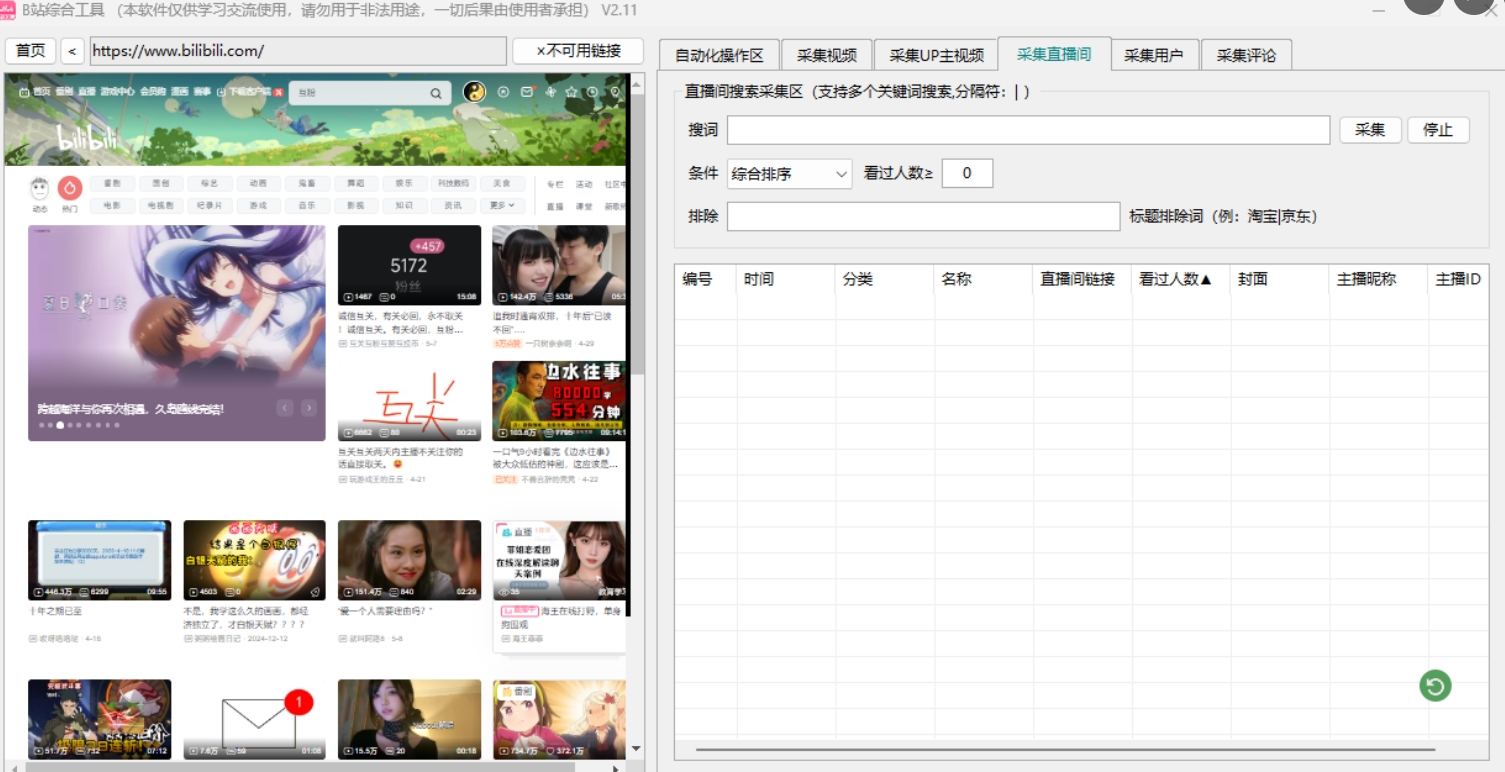1505x772 pixels.
Task: Click the red 热门 hot icon
Action: 70,188
